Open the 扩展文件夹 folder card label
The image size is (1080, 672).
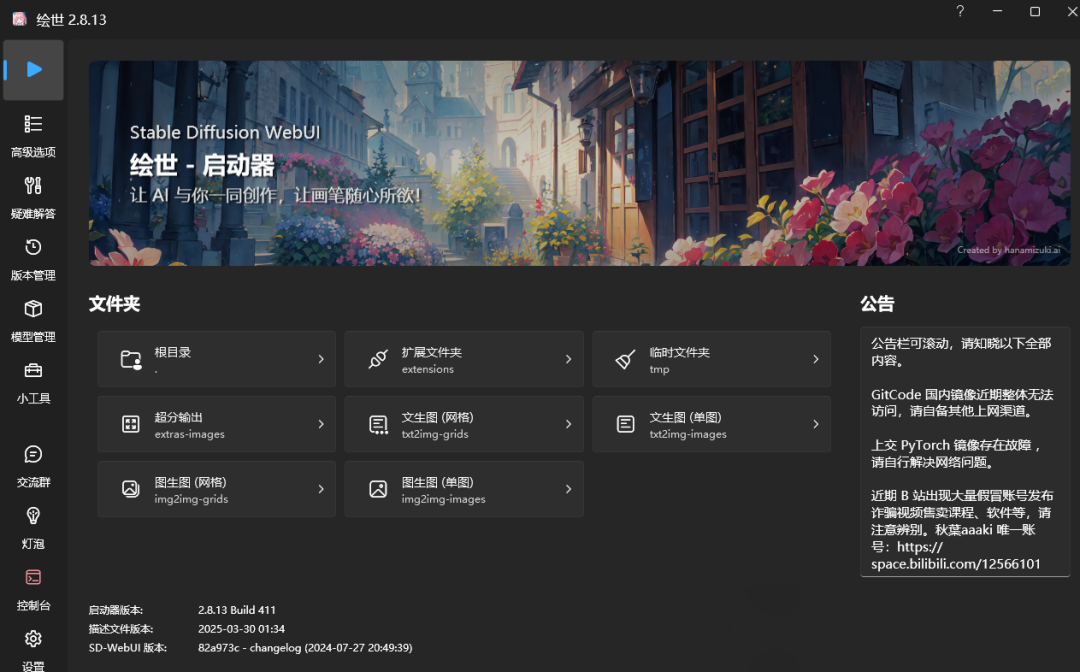coord(431,352)
